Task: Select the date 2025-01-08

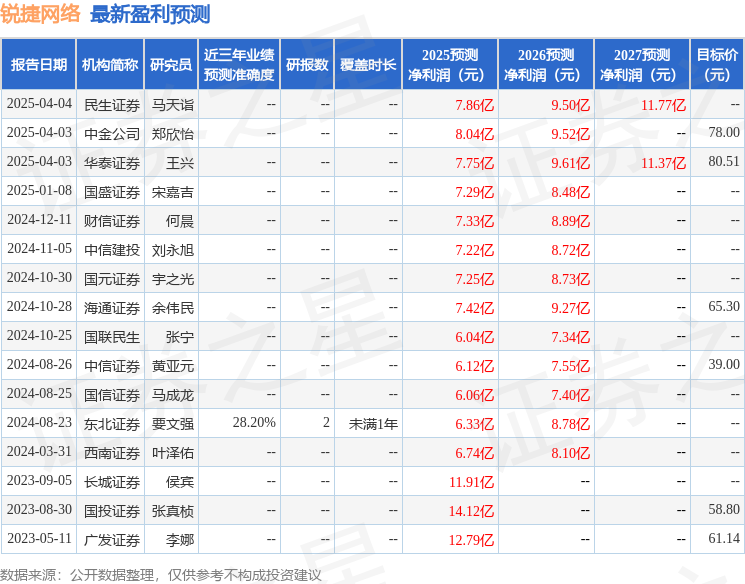Action: tap(39, 191)
